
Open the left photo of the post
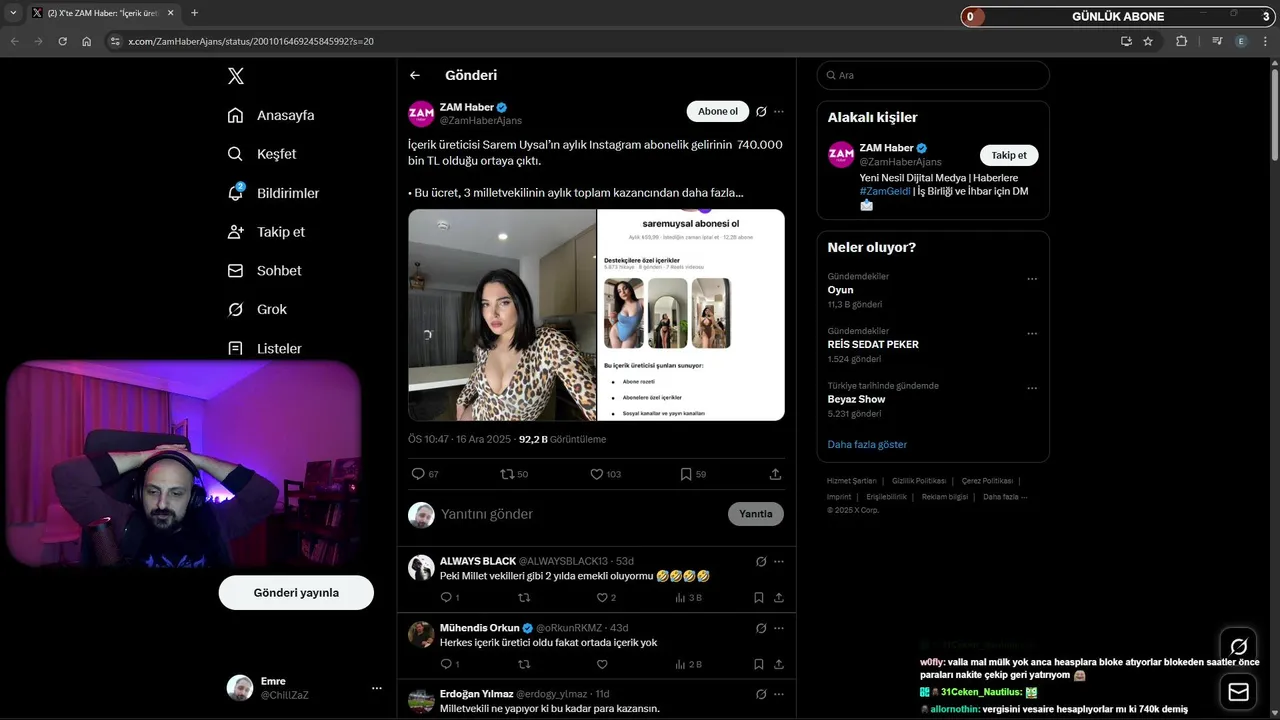tap(502, 315)
